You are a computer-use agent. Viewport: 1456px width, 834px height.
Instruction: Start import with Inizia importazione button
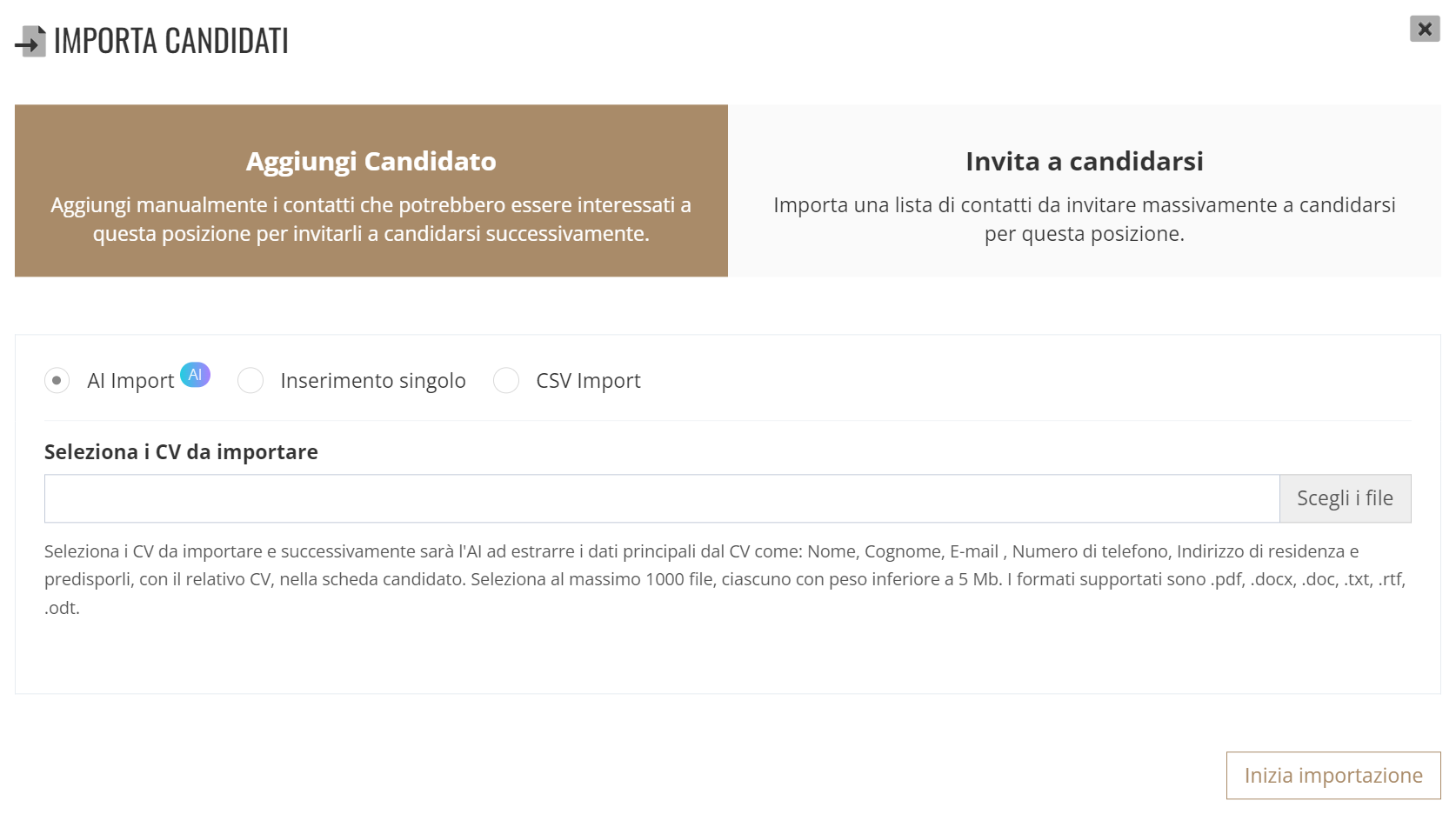1333,776
